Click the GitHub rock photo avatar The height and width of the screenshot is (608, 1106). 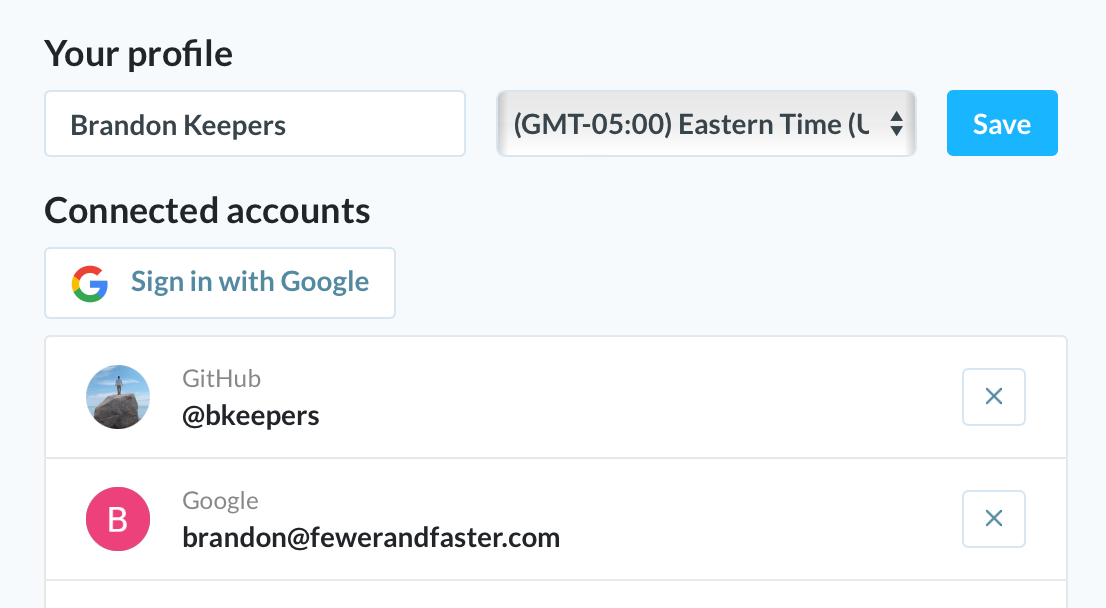click(118, 396)
